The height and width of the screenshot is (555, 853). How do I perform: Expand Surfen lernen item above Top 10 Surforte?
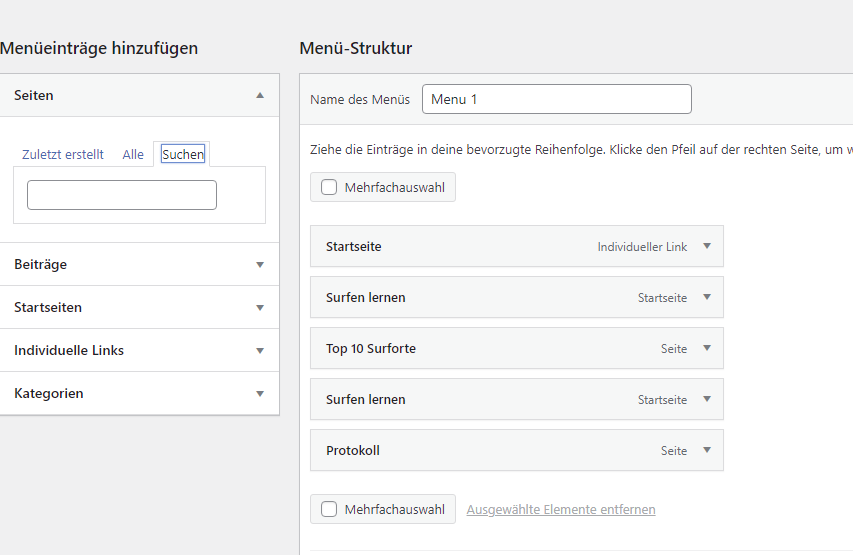(706, 298)
